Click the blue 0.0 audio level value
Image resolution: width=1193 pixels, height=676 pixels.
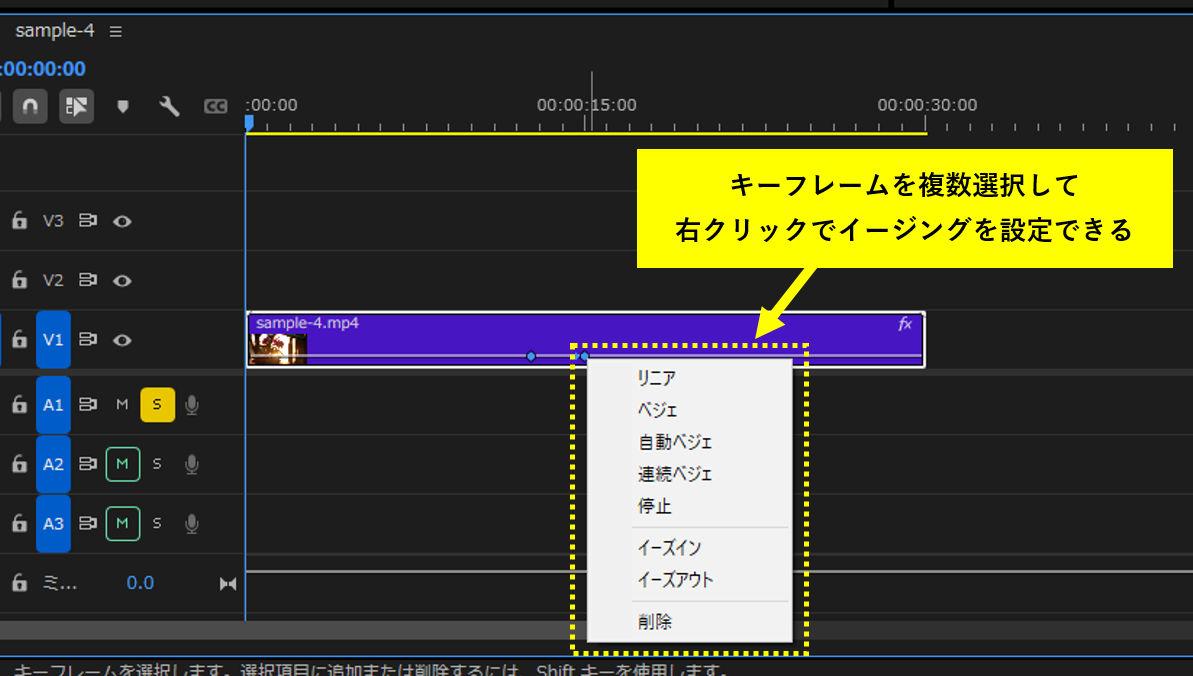tap(140, 583)
